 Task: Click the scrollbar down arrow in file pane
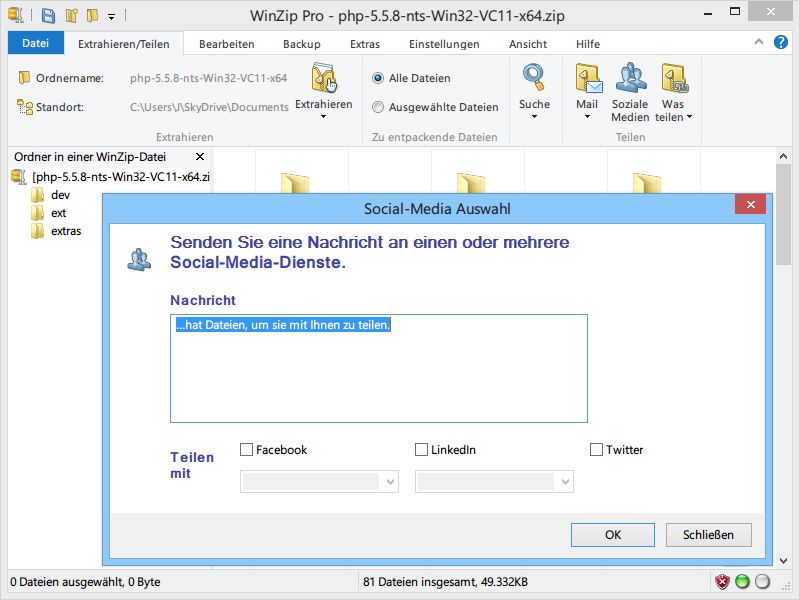(783, 561)
